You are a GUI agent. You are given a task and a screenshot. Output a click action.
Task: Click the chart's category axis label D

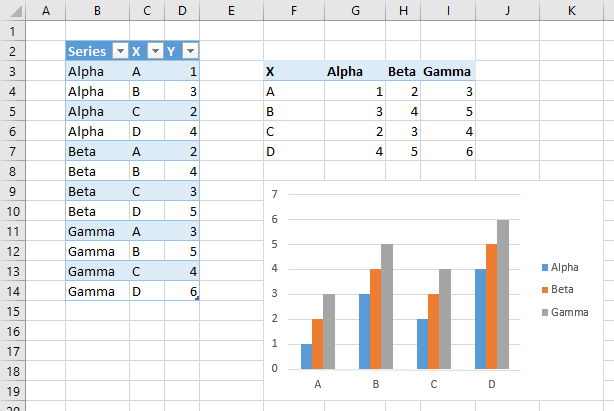(492, 384)
